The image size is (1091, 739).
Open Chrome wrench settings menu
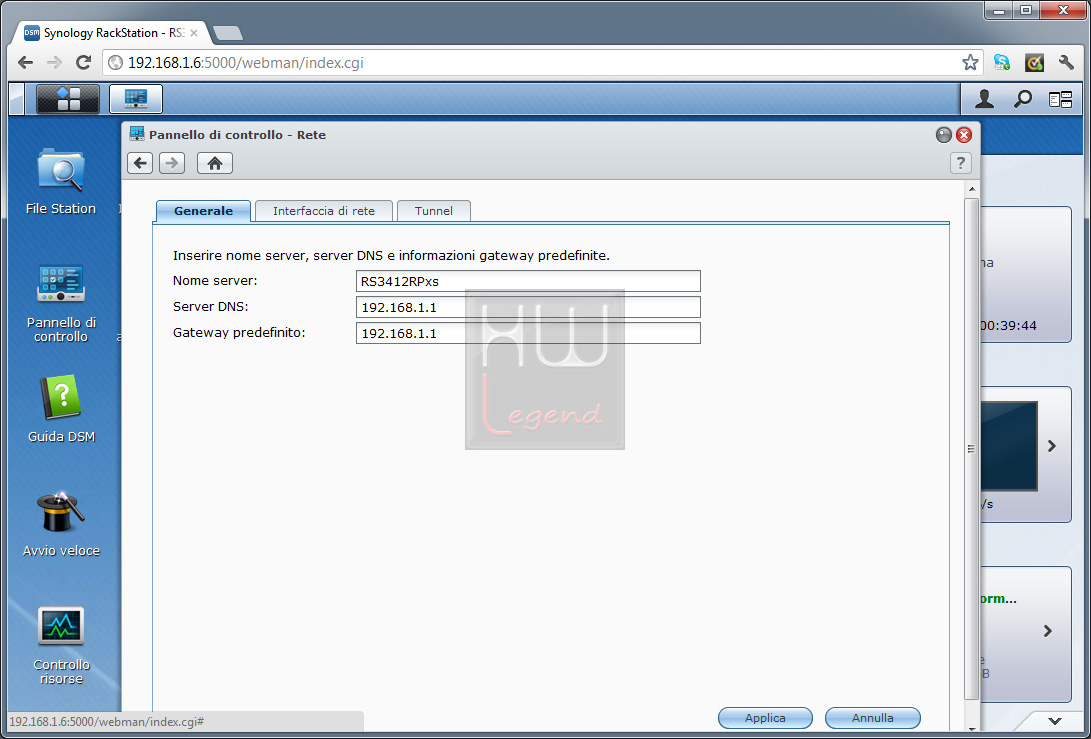(x=1066, y=63)
